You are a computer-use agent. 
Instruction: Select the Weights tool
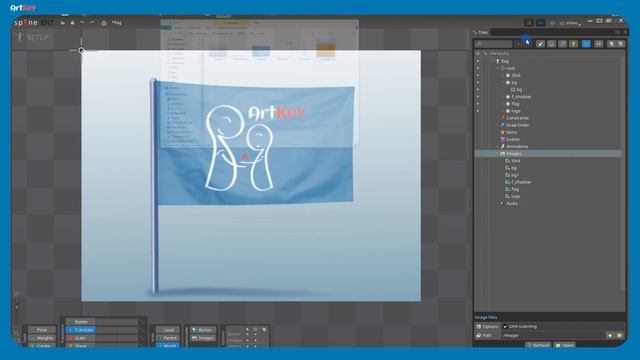pyautogui.click(x=42, y=338)
